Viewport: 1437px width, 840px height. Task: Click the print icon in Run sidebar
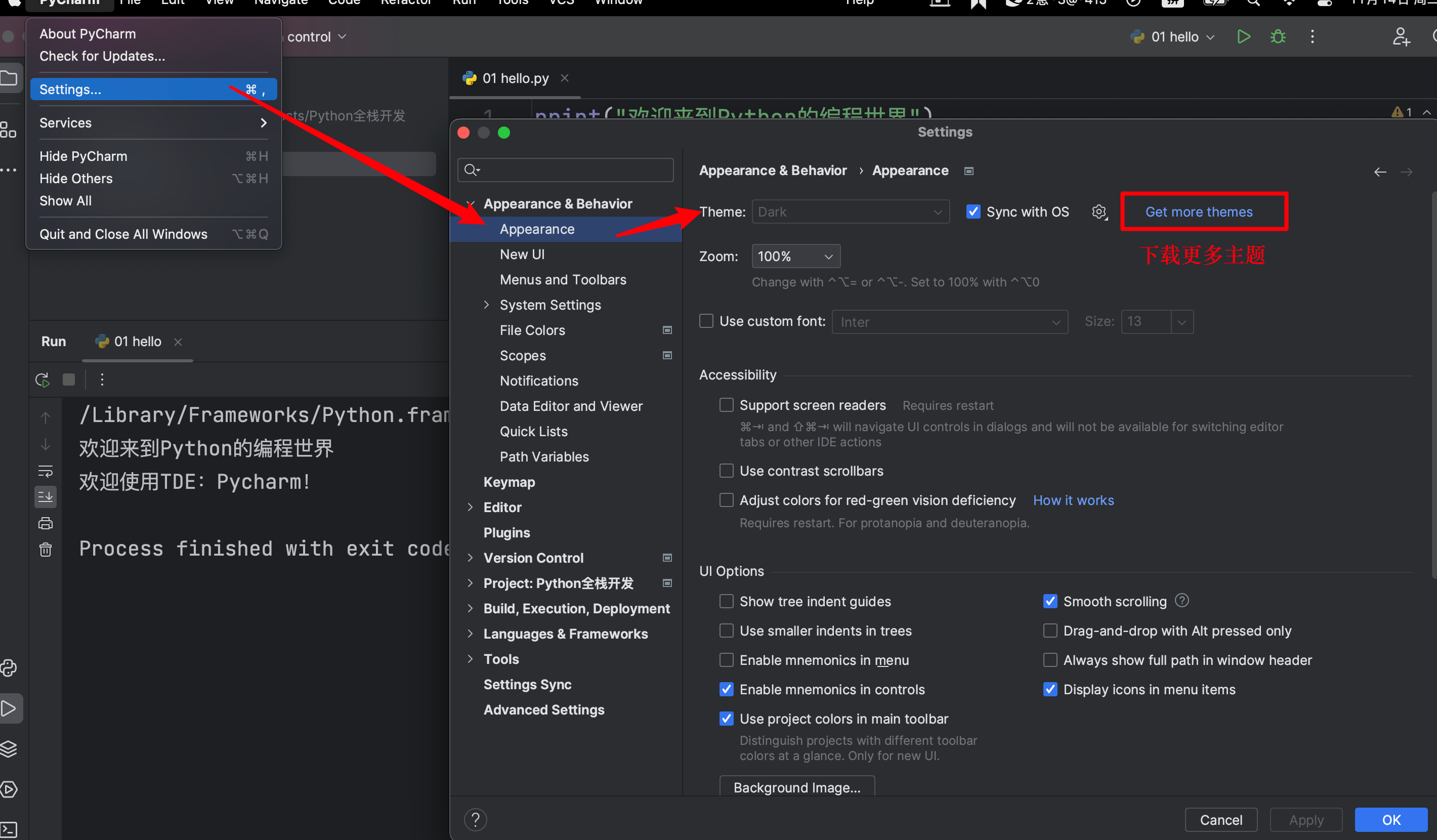[x=46, y=524]
